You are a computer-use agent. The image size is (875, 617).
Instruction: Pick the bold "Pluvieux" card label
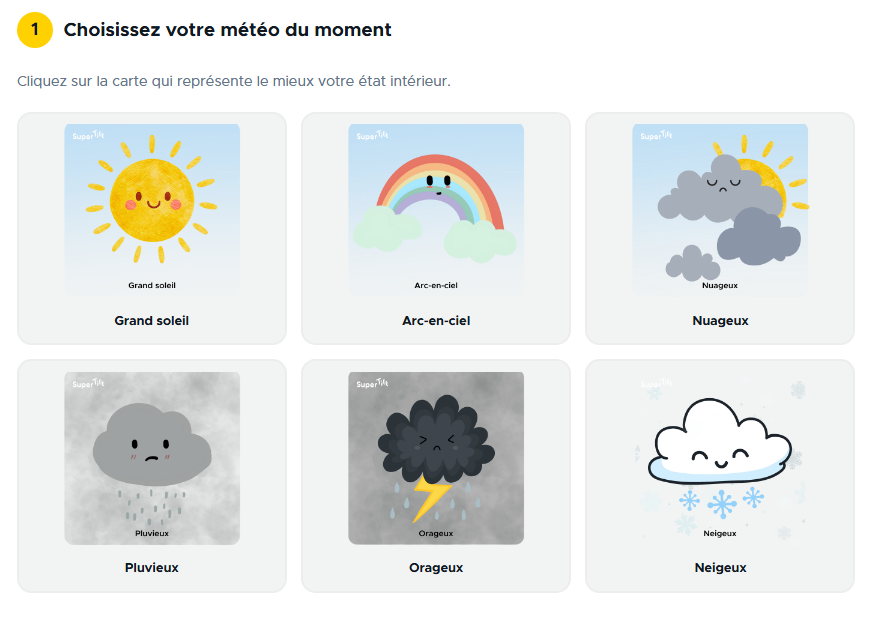click(151, 568)
